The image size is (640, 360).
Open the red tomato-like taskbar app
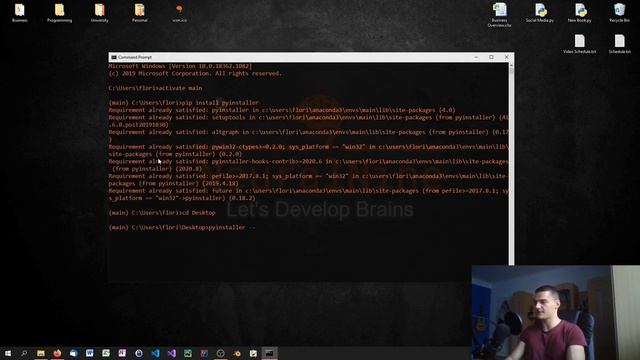pos(57,353)
